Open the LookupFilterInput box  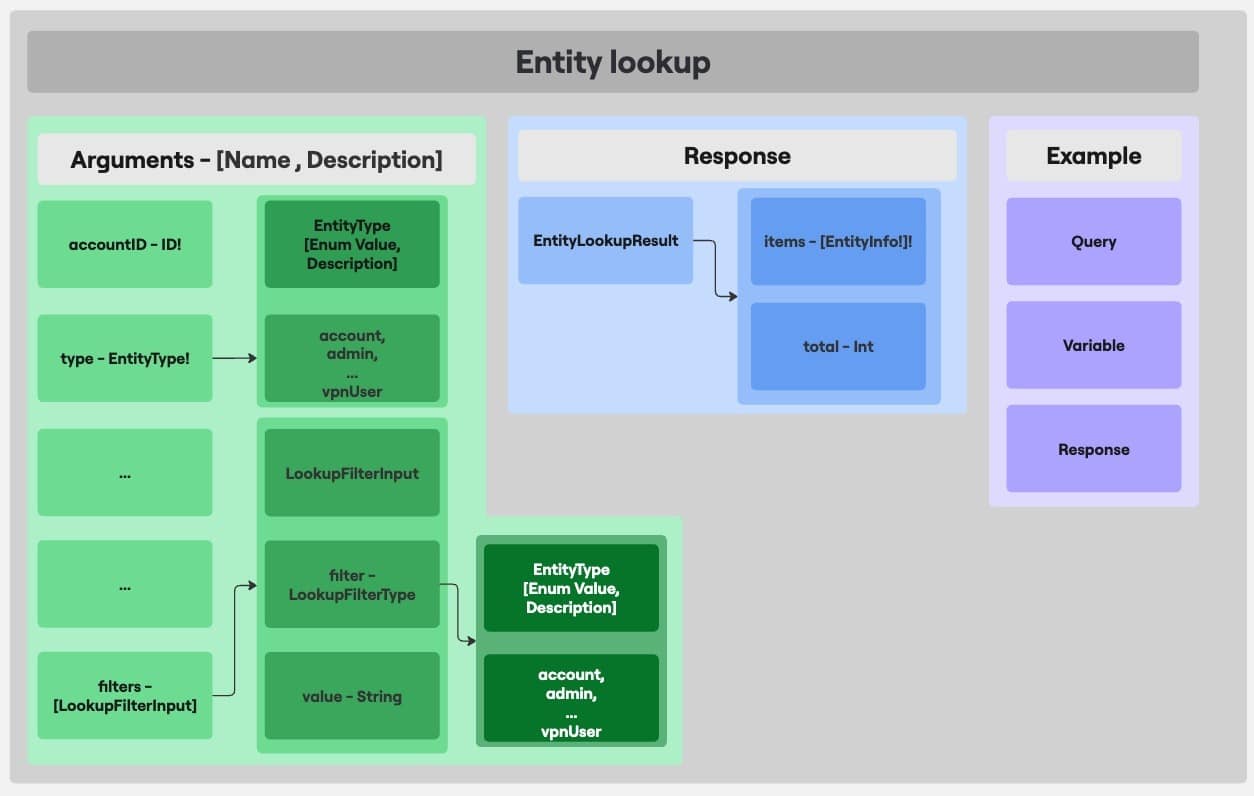(x=352, y=473)
